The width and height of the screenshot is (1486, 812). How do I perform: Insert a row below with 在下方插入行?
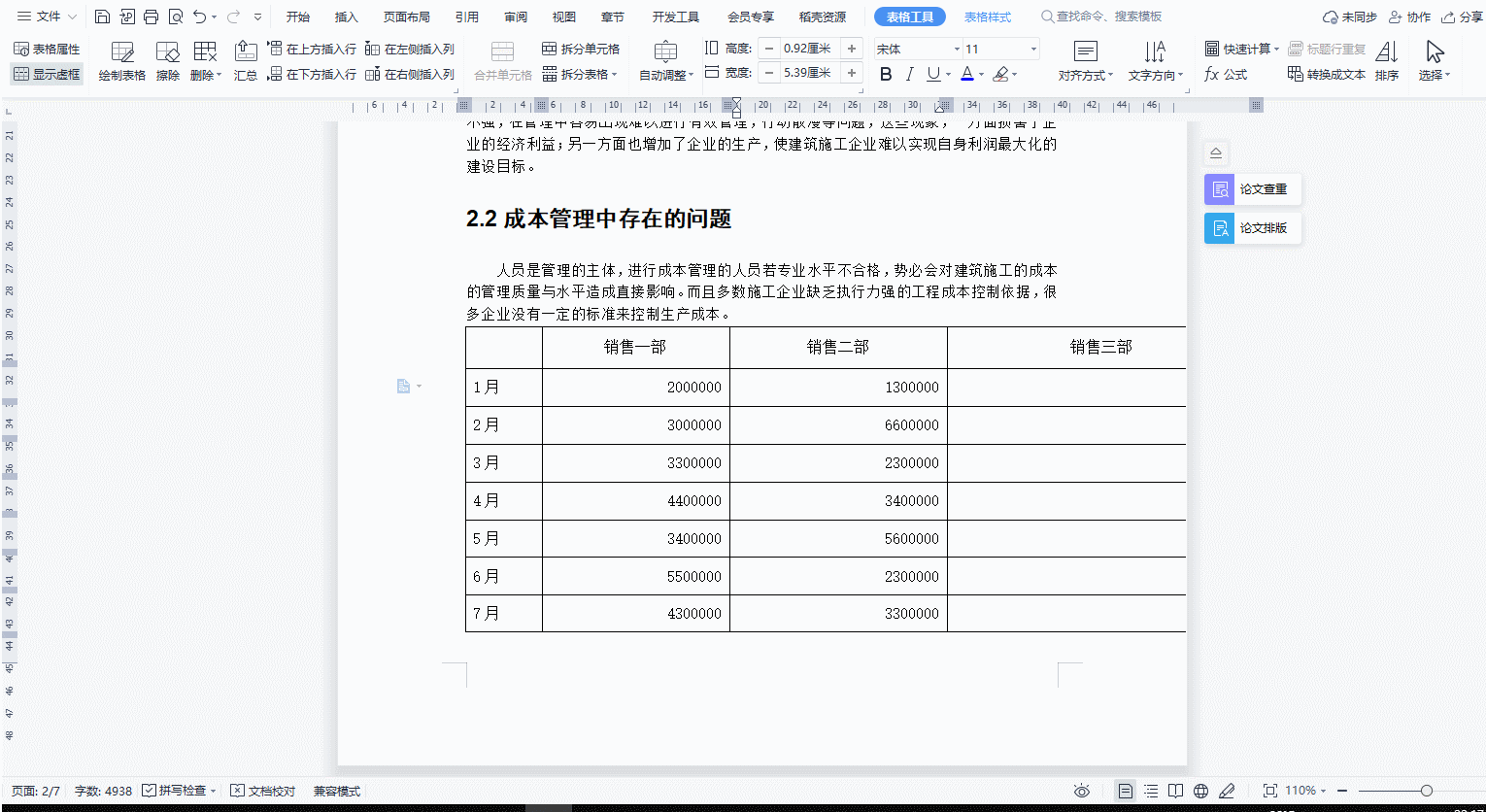312,74
